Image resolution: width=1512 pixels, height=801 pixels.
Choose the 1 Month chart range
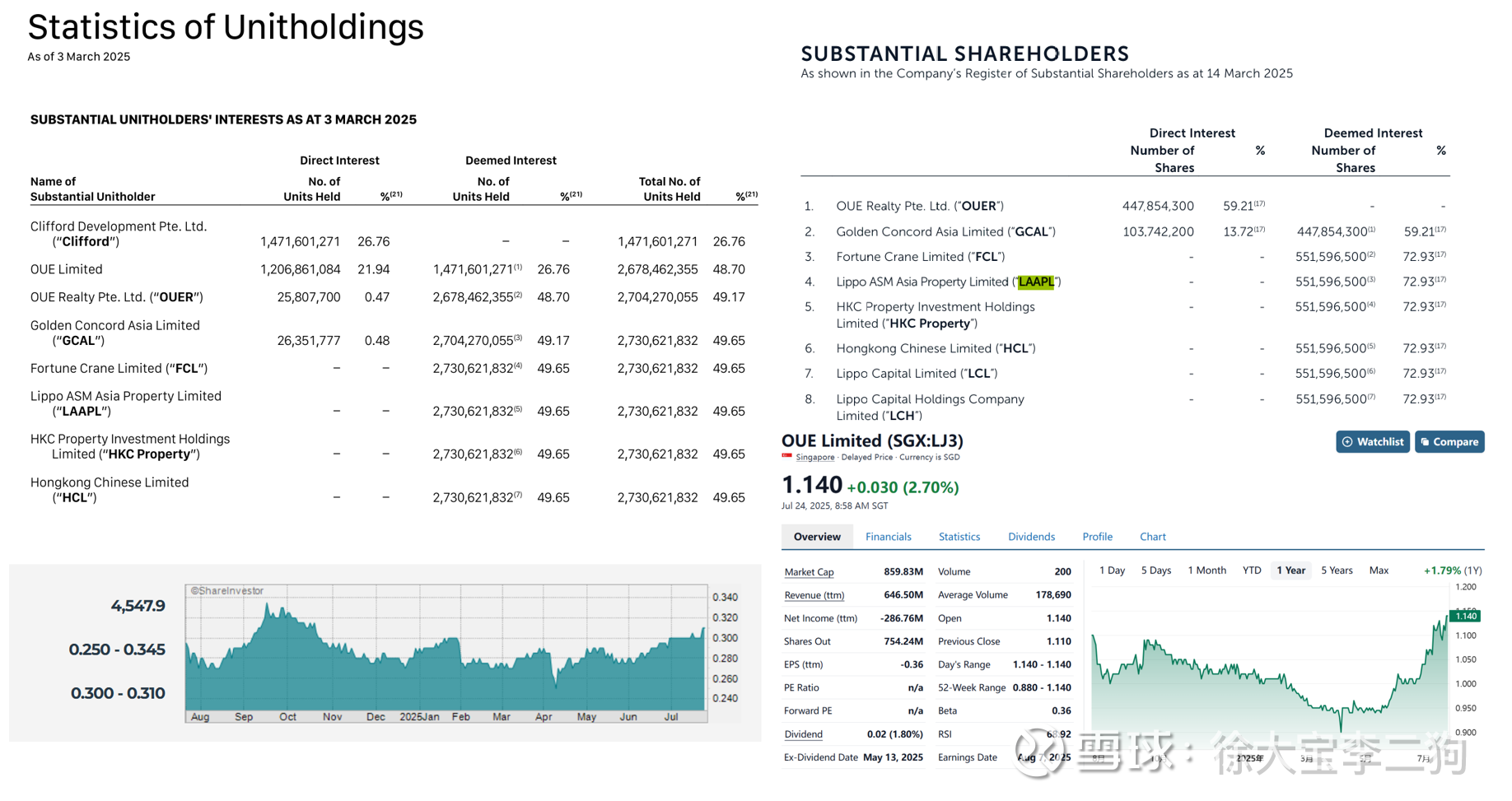[1206, 570]
